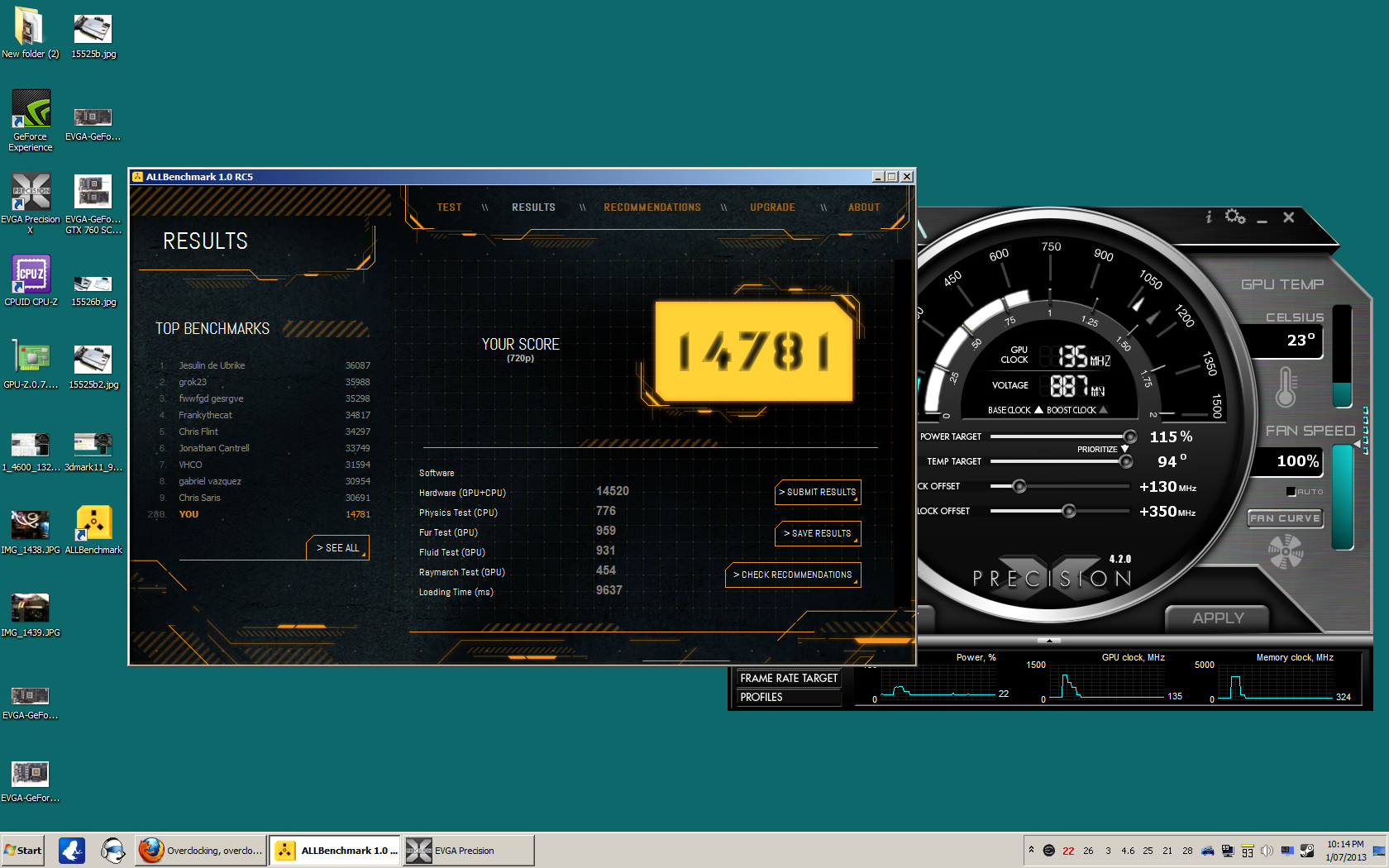This screenshot has height=868, width=1389.
Task: Switch to EVGA Precision taskbar button
Action: click(x=469, y=850)
